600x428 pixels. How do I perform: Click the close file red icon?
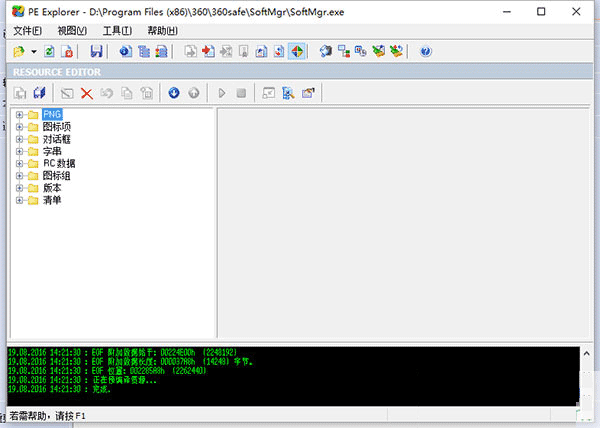(66, 51)
